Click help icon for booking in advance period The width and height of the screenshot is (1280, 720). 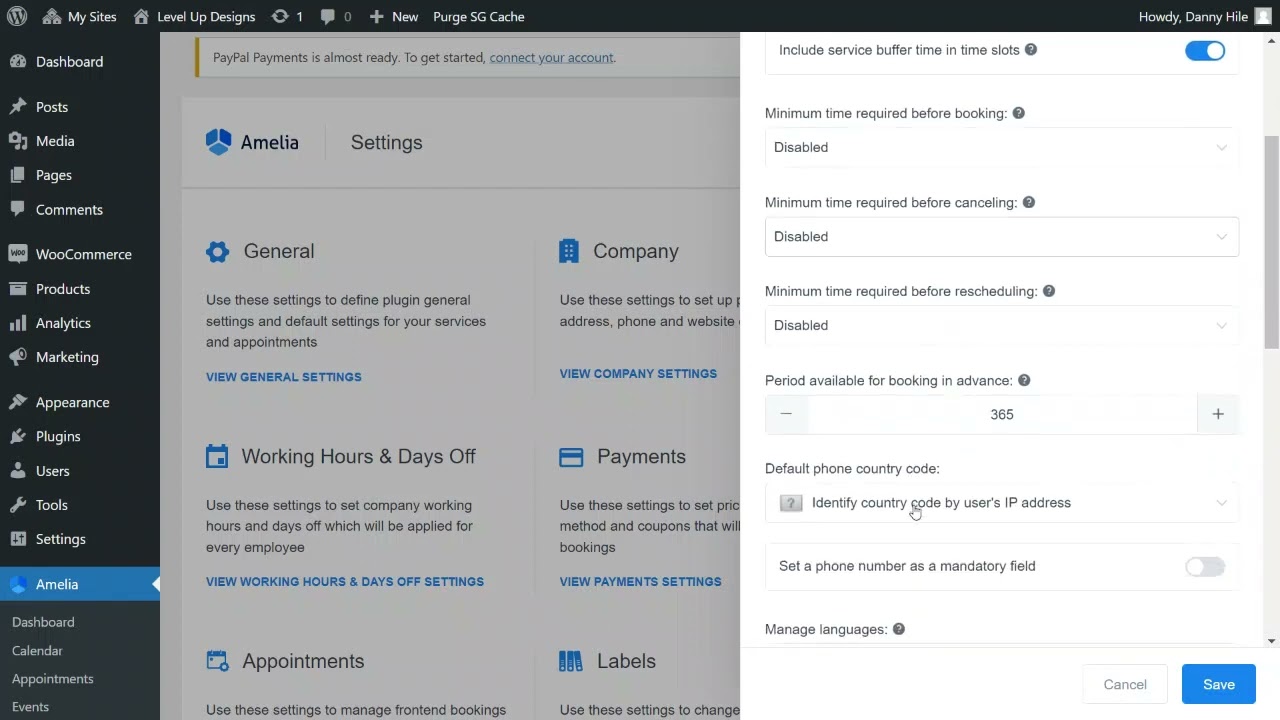point(1024,380)
